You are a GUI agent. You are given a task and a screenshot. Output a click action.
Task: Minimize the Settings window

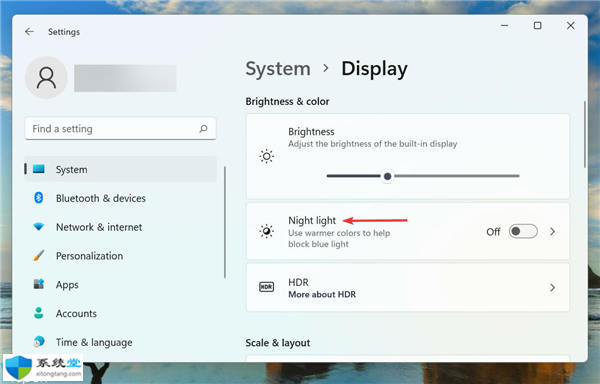(x=505, y=26)
